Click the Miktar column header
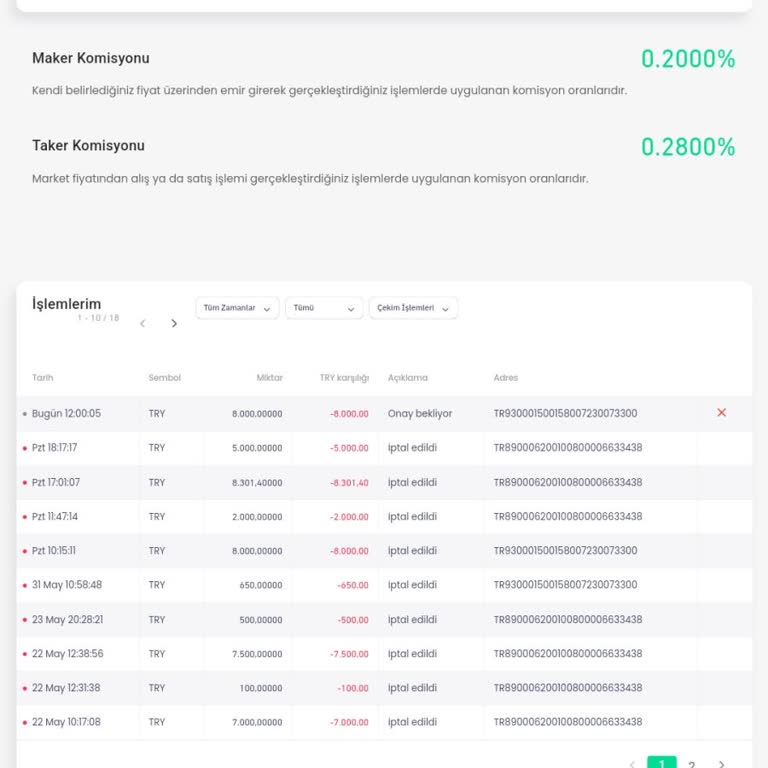The height and width of the screenshot is (768, 768). point(269,378)
